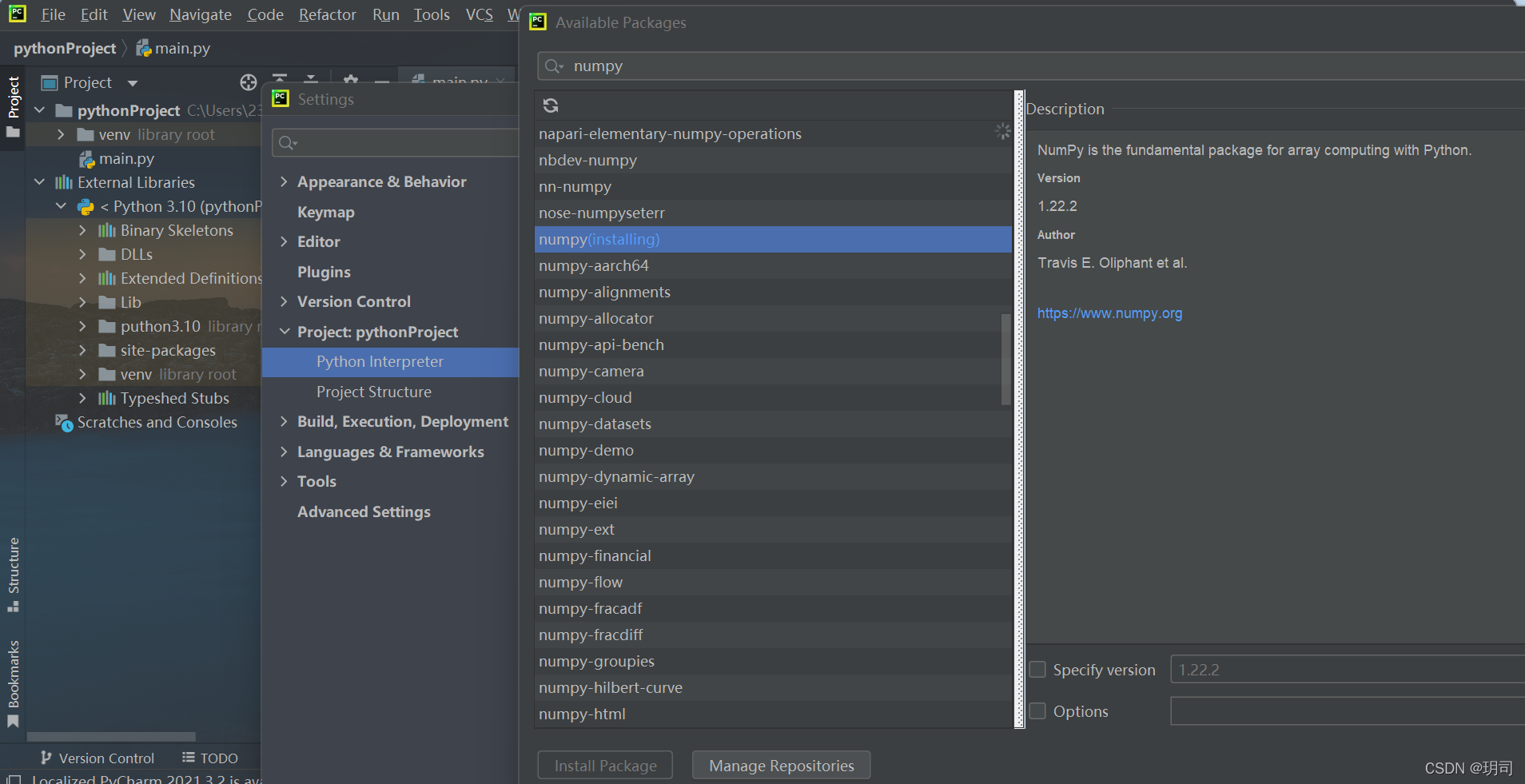Image resolution: width=1525 pixels, height=784 pixels.
Task: Expand the venv library root folder
Action: pos(61,135)
